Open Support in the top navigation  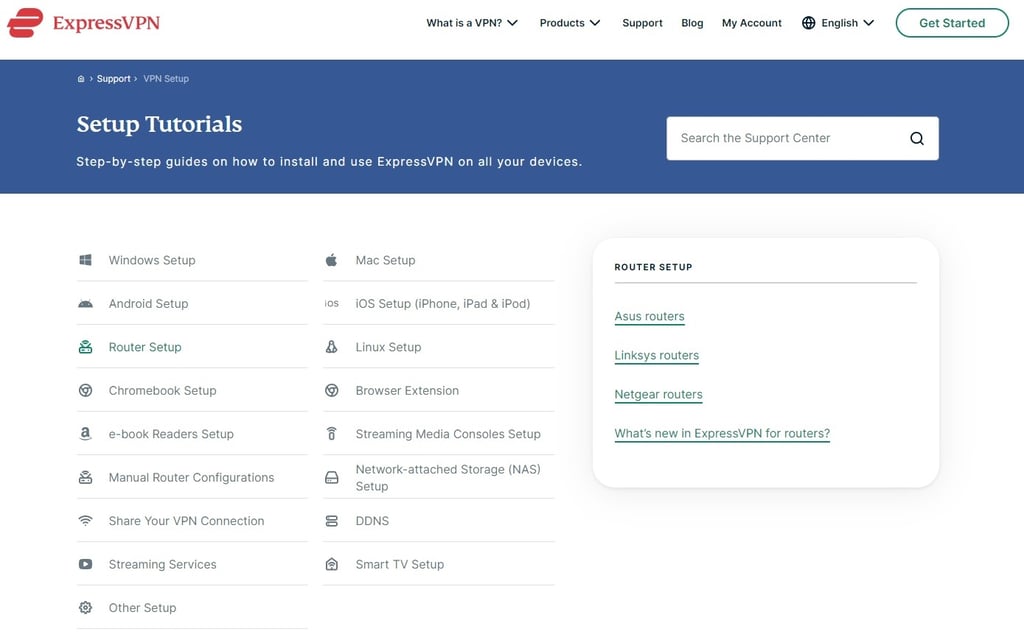point(642,23)
